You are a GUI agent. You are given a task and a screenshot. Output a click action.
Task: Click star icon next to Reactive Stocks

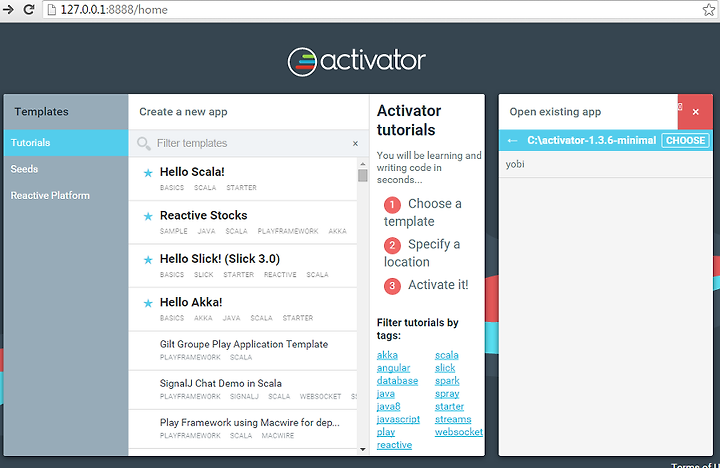tap(148, 216)
